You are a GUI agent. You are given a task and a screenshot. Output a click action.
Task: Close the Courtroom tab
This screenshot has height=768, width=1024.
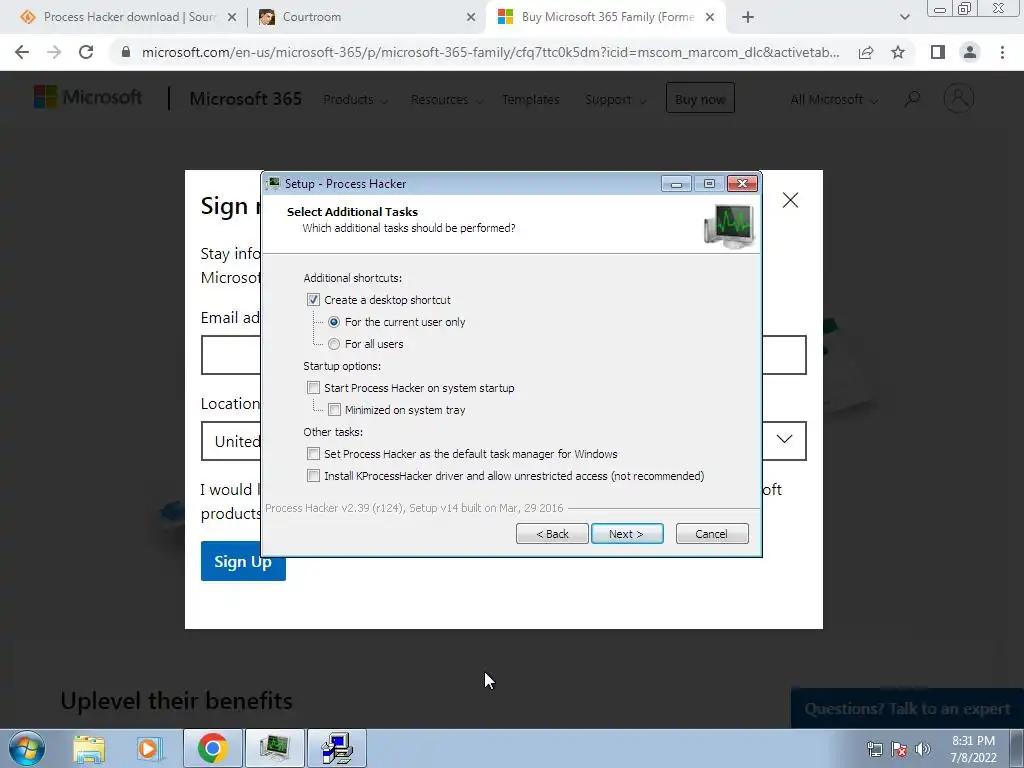point(471,18)
